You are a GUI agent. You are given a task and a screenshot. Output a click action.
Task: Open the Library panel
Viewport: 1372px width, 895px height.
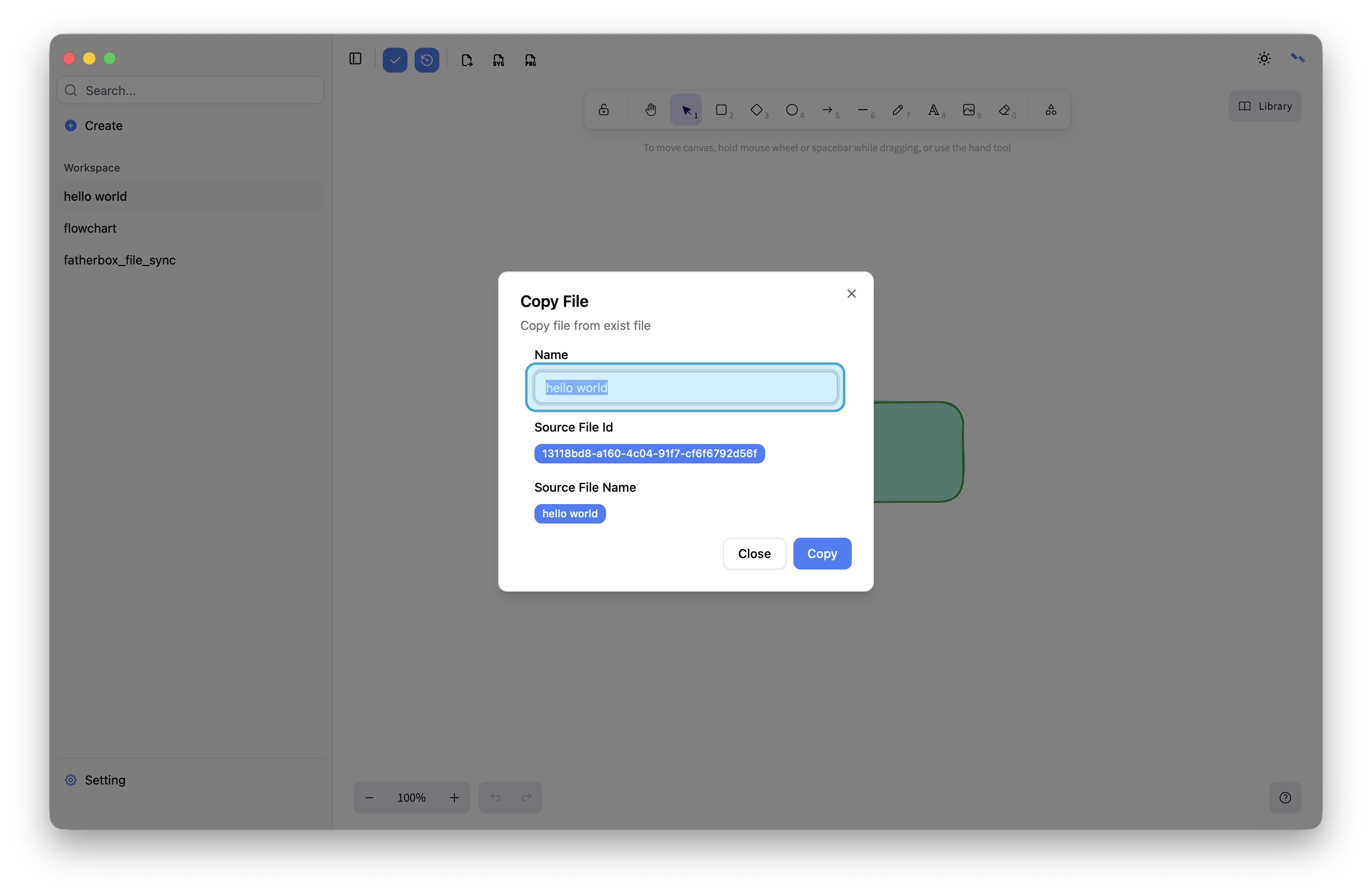click(1265, 106)
